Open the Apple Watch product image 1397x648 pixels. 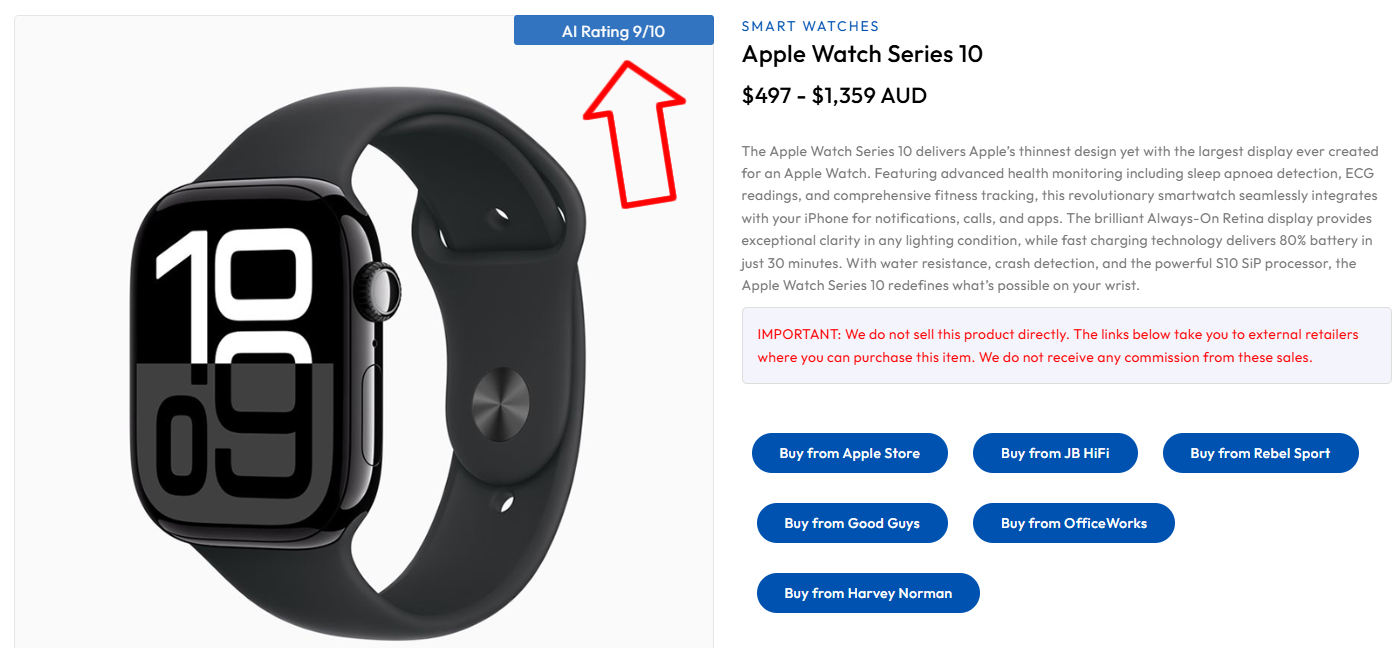coord(364,332)
